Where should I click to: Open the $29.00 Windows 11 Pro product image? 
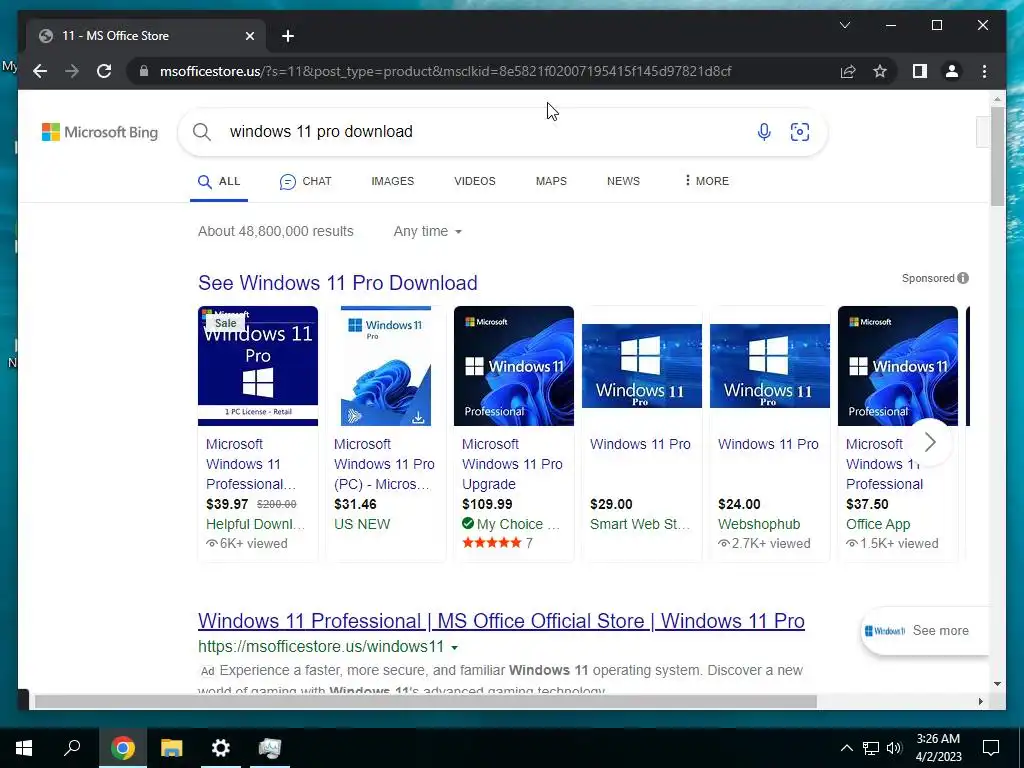[642, 366]
